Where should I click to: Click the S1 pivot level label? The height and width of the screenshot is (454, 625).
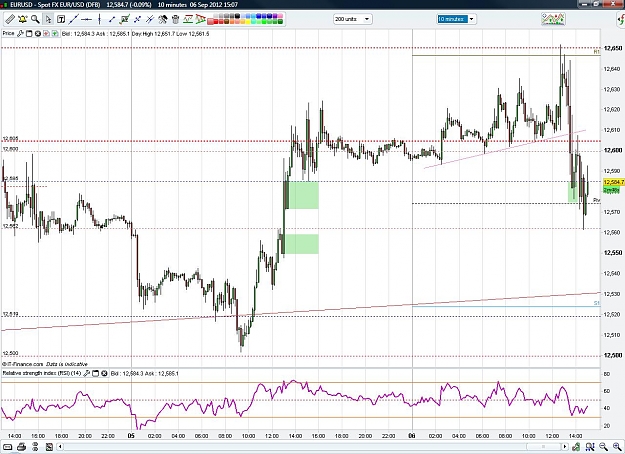pos(596,303)
